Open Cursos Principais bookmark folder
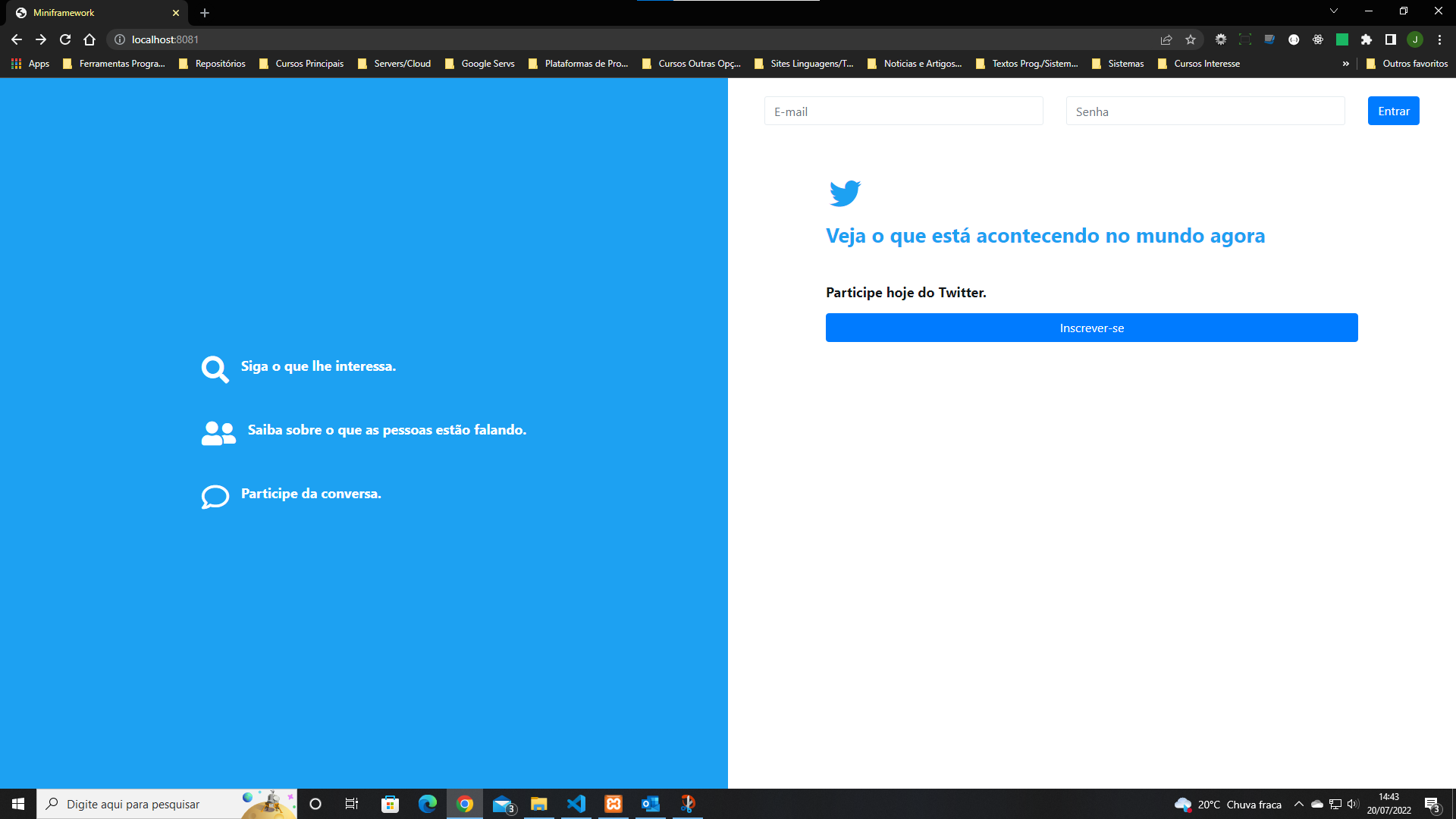The height and width of the screenshot is (819, 1456). (x=301, y=64)
